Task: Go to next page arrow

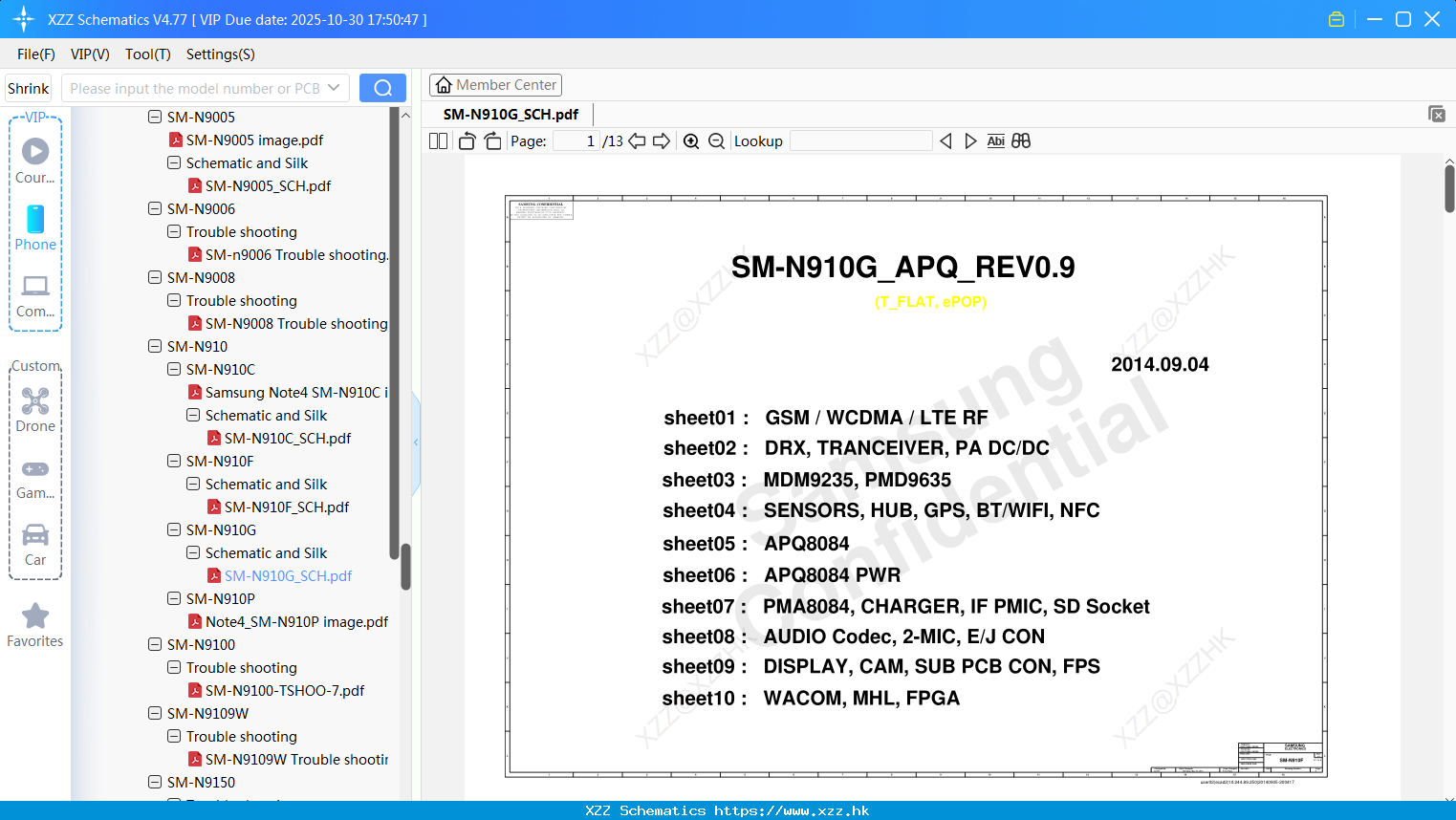Action: point(662,141)
